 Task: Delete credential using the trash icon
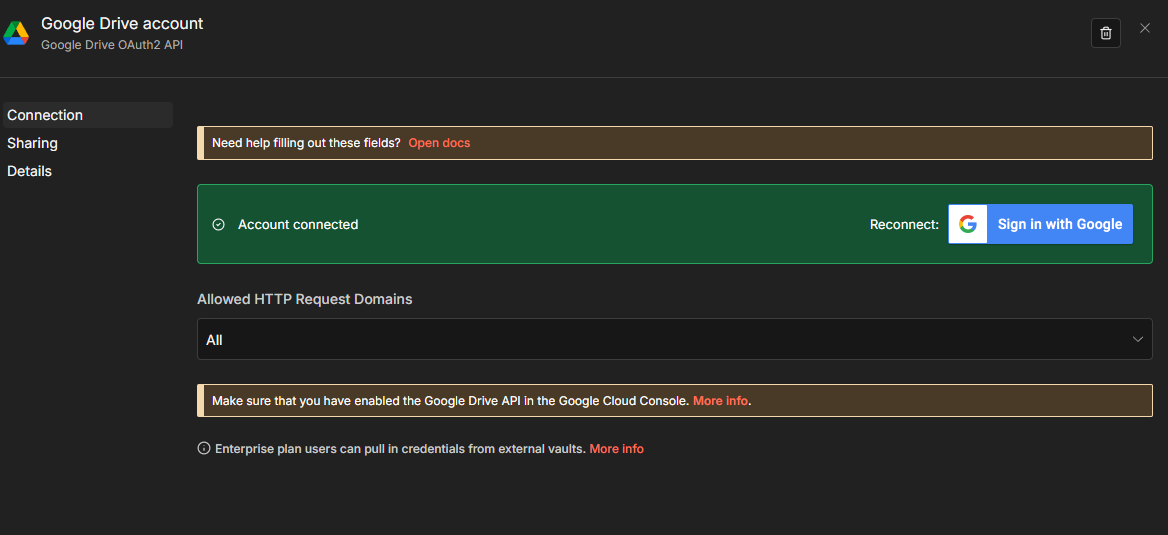tap(1105, 33)
